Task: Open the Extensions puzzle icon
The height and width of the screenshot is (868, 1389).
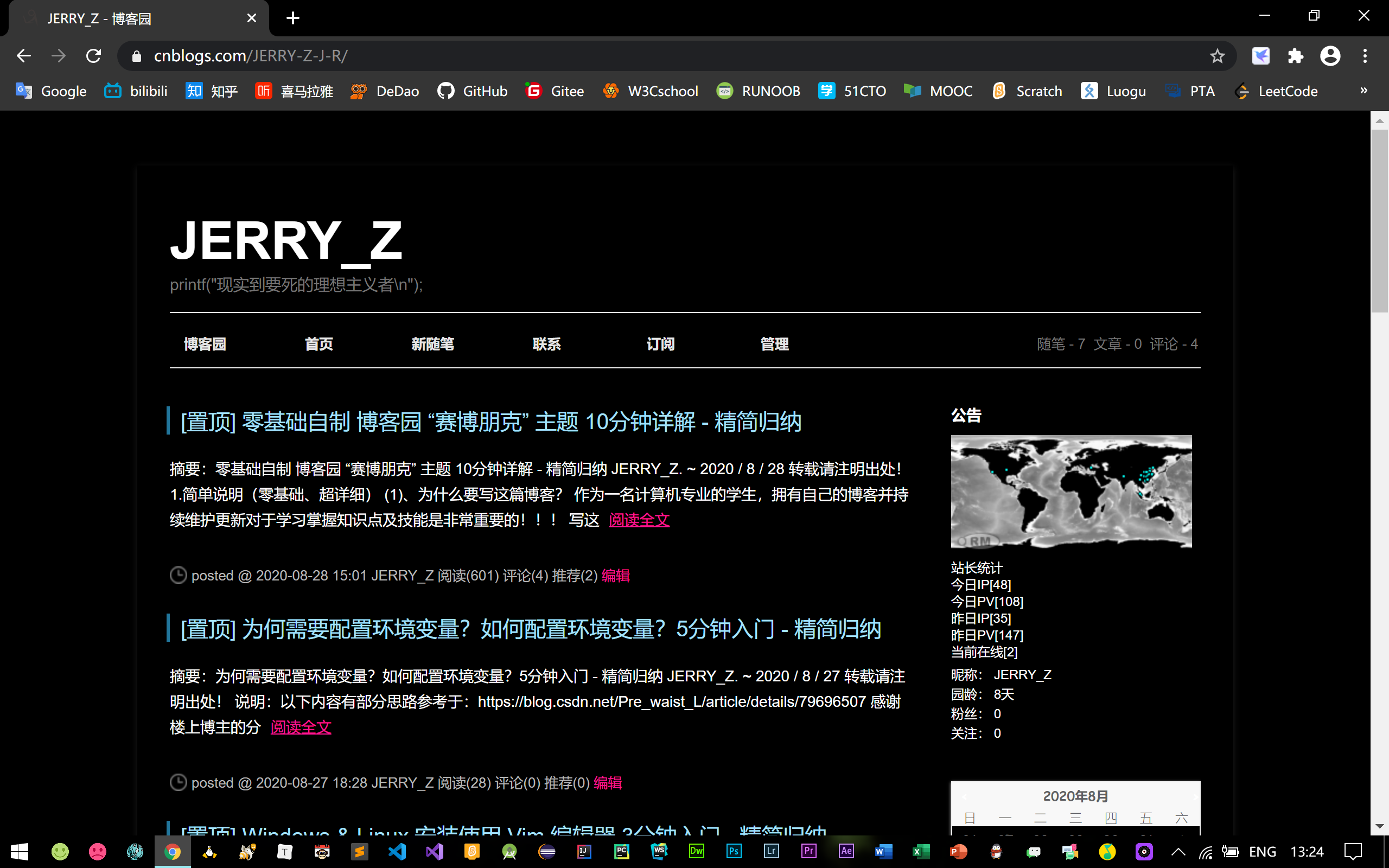Action: (1296, 56)
